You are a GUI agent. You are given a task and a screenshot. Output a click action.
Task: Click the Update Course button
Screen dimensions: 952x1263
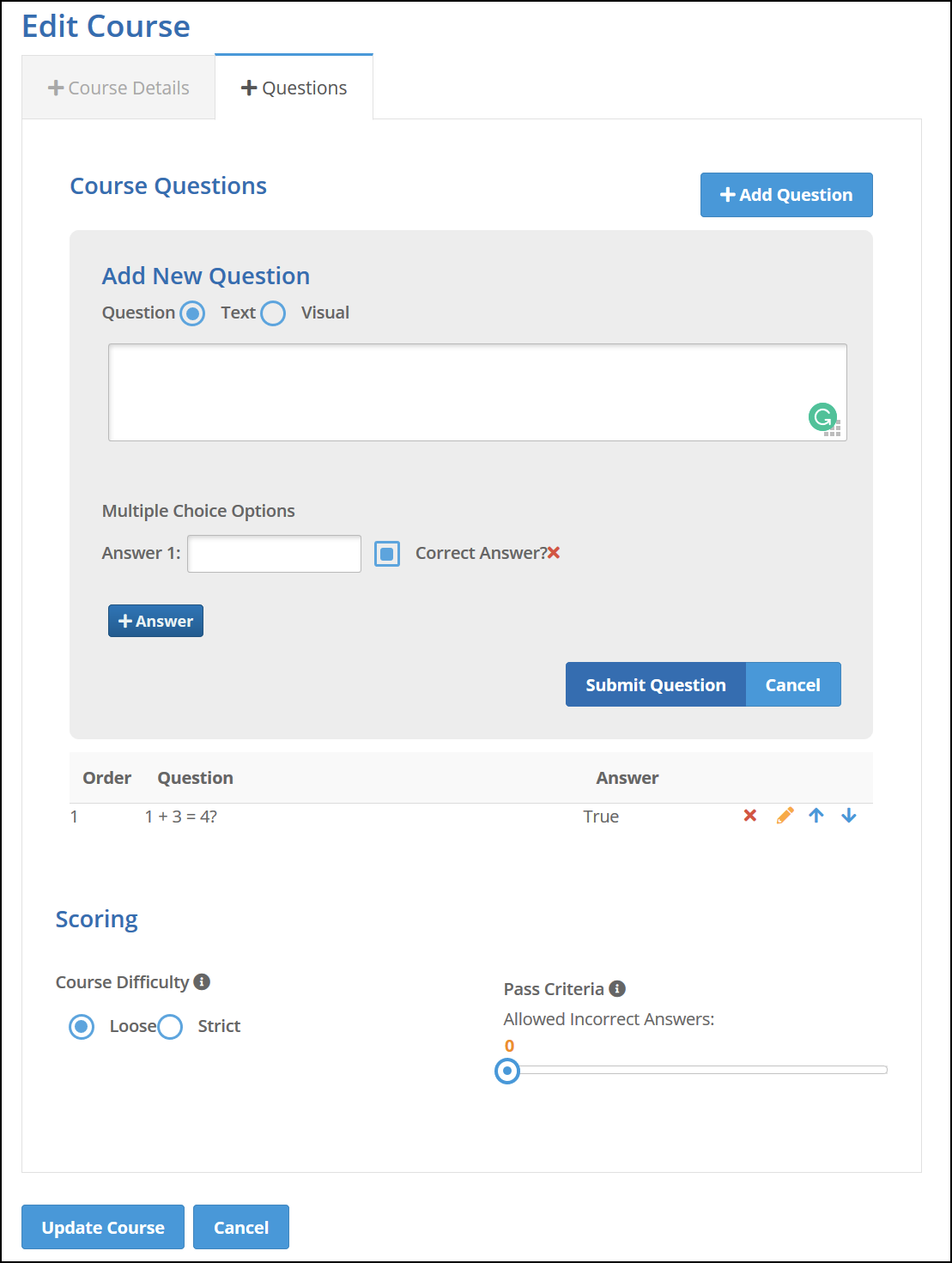click(103, 1227)
